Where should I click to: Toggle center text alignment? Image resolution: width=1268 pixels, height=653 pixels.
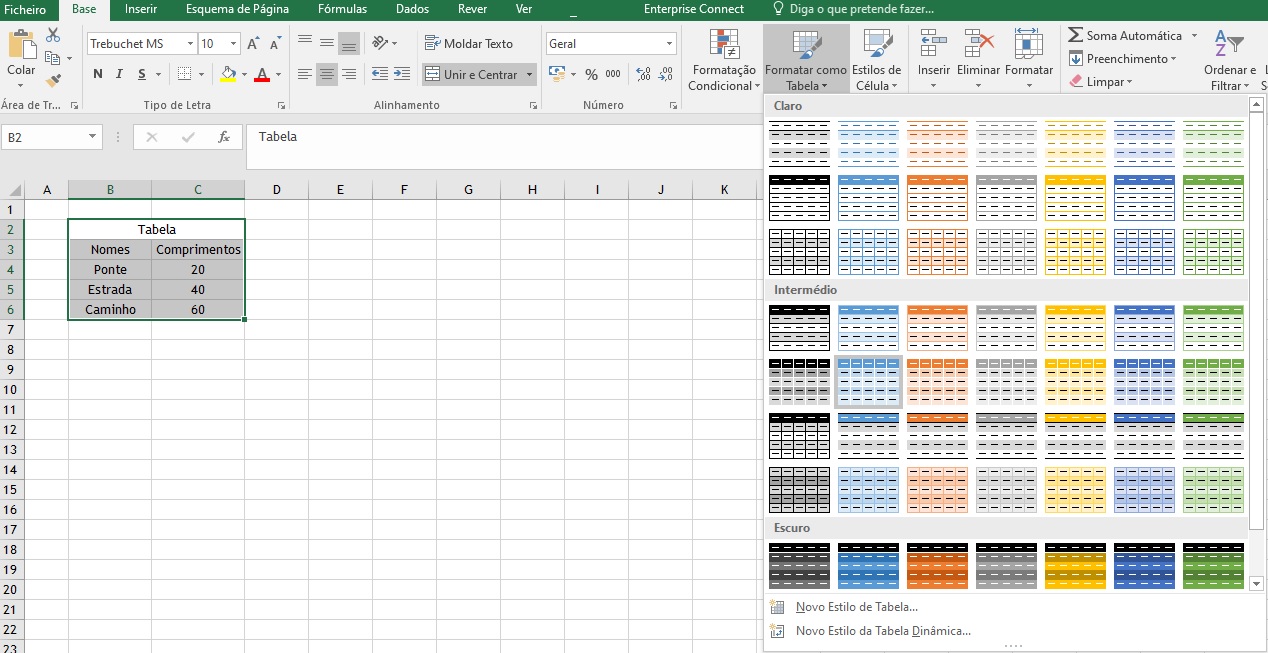(326, 74)
